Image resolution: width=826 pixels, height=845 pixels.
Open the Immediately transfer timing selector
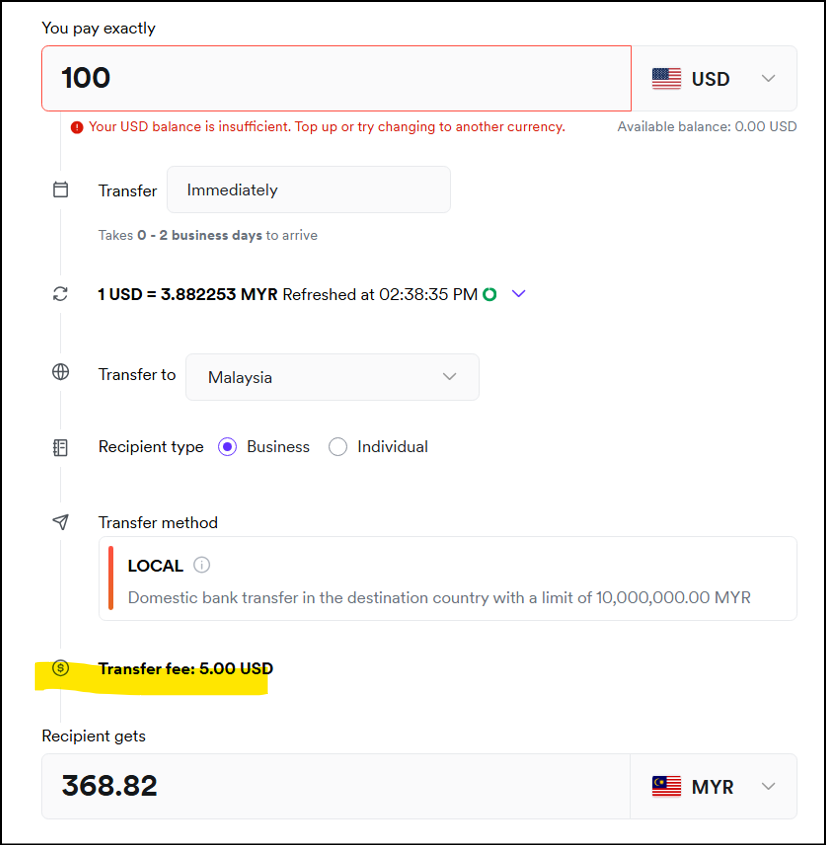pos(308,190)
